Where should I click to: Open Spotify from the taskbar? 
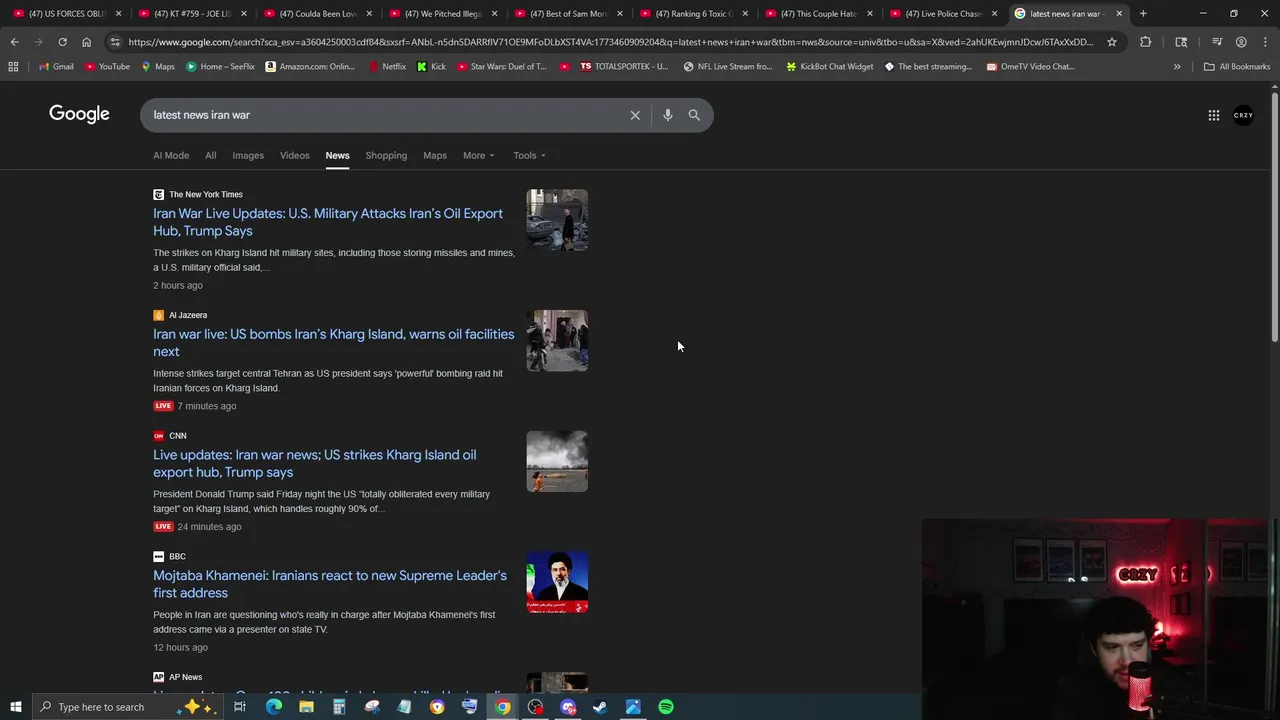pyautogui.click(x=666, y=707)
